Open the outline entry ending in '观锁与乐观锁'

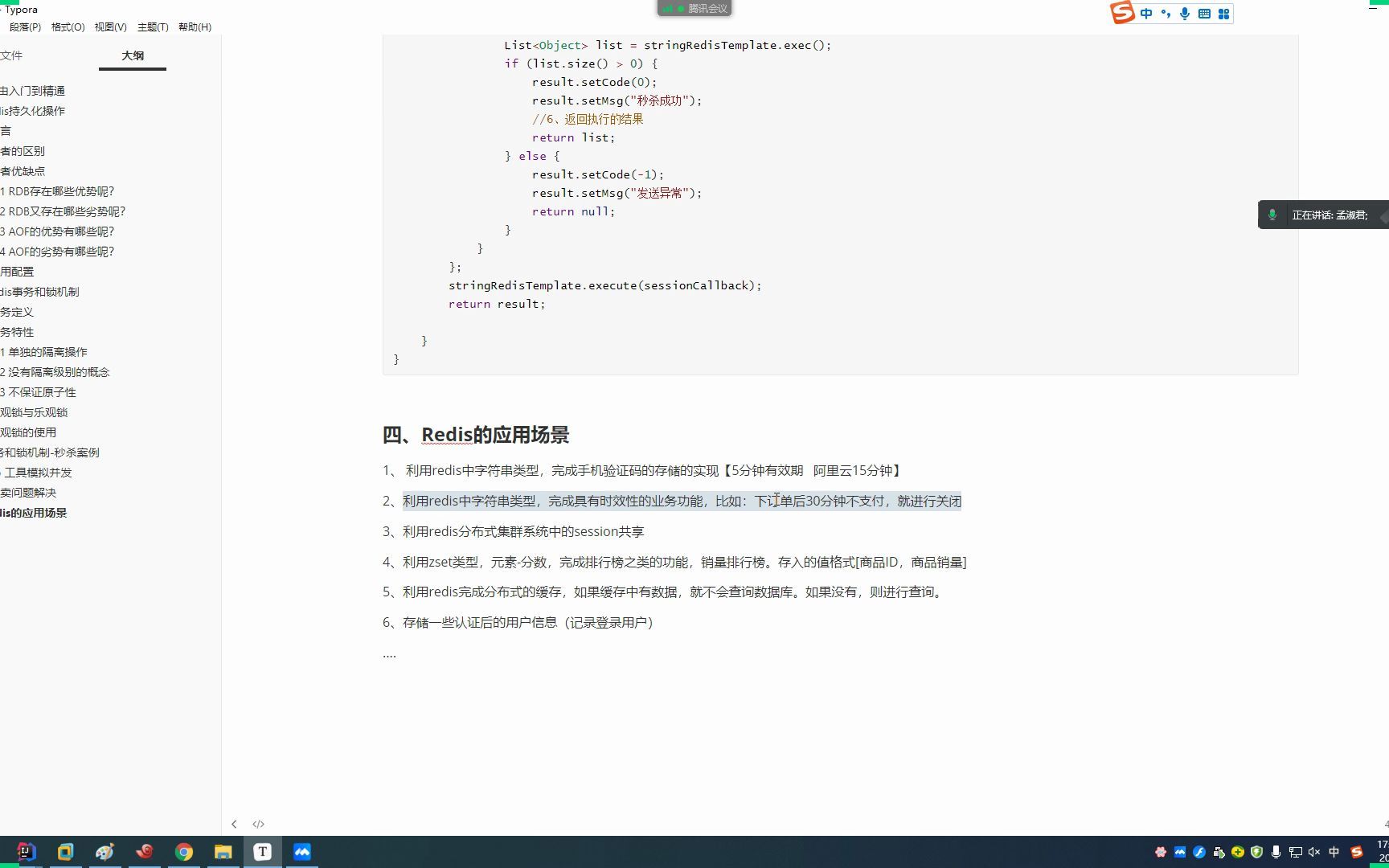tap(35, 412)
